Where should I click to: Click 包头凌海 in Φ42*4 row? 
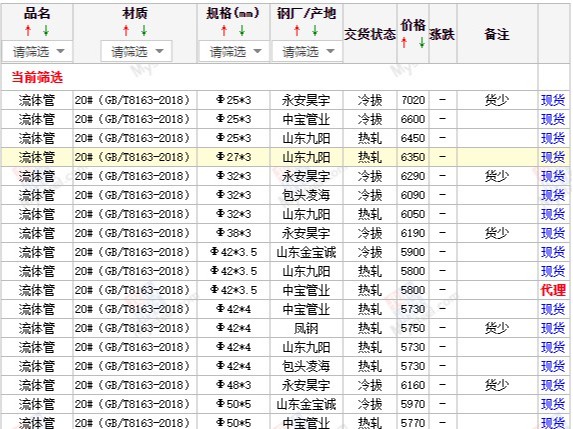(306, 366)
